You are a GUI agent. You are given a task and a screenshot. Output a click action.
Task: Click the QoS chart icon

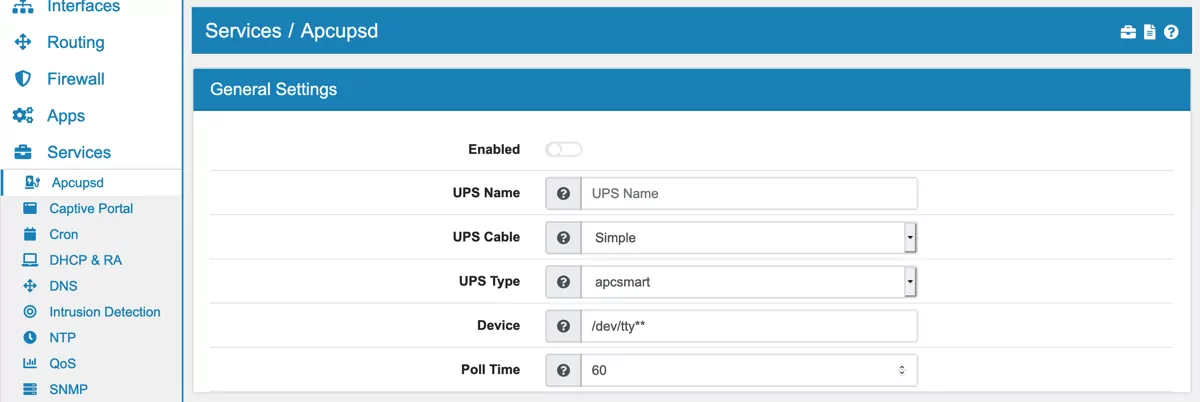(x=30, y=364)
